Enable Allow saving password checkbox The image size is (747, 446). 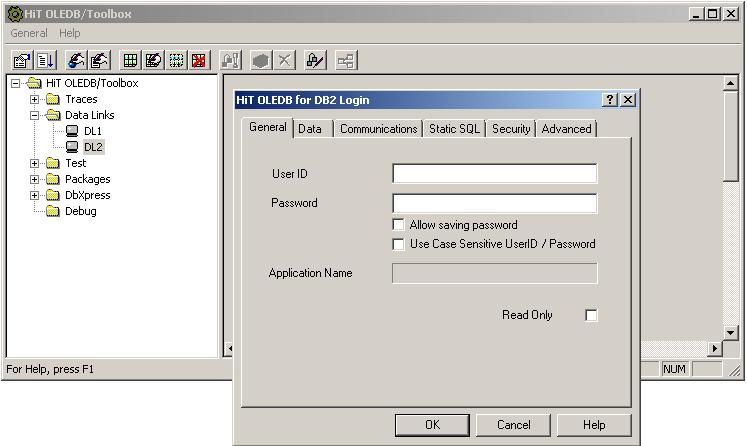click(x=398, y=224)
